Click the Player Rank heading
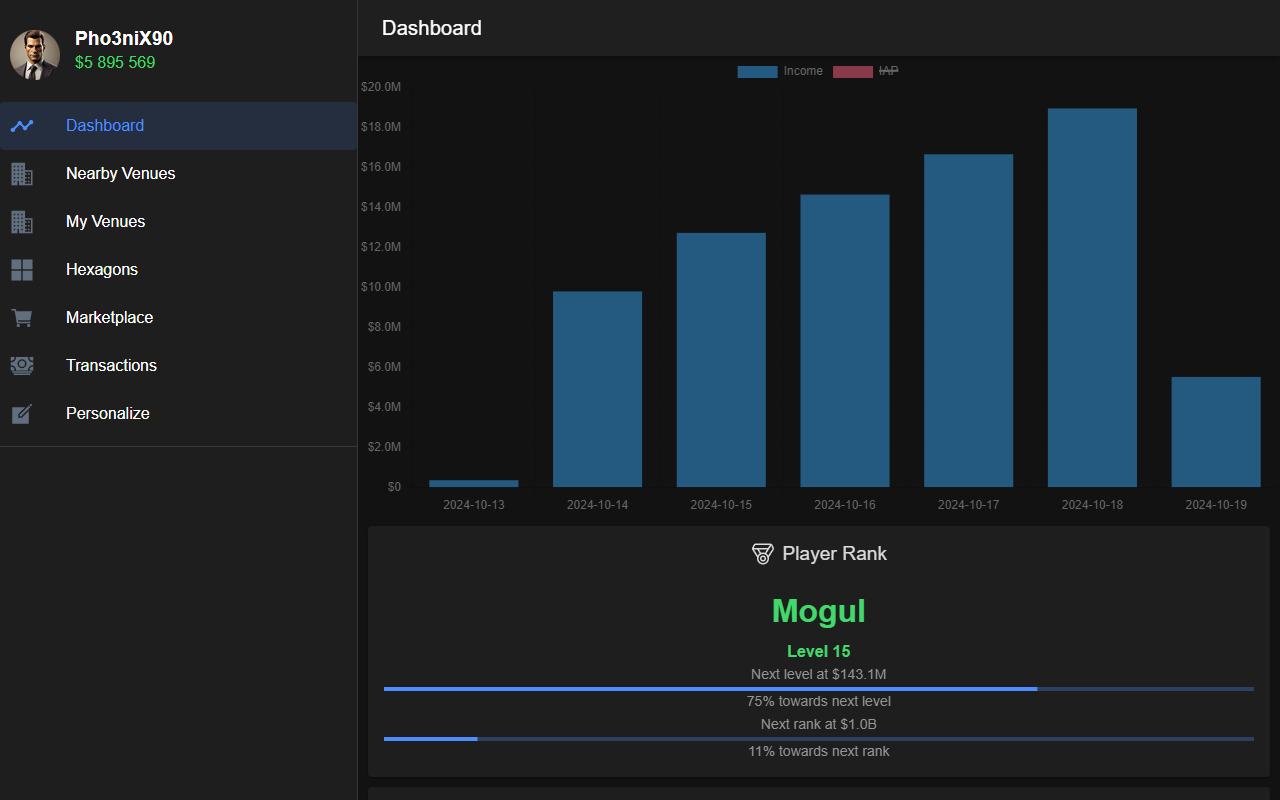The height and width of the screenshot is (800, 1280). pos(835,554)
